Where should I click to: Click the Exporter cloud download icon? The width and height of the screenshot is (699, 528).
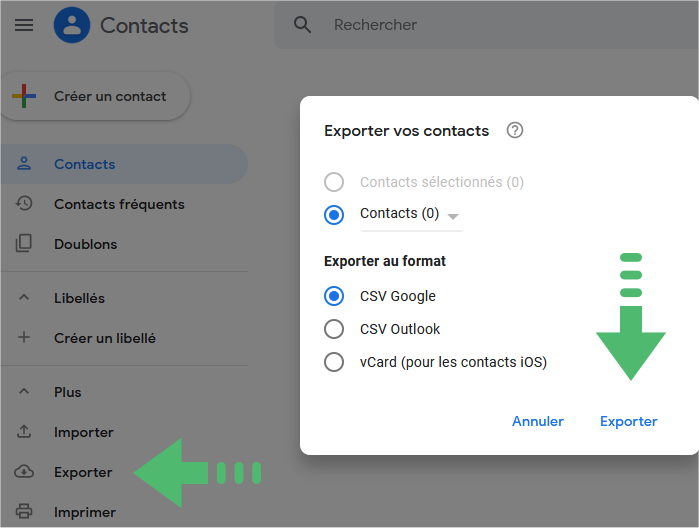24,471
